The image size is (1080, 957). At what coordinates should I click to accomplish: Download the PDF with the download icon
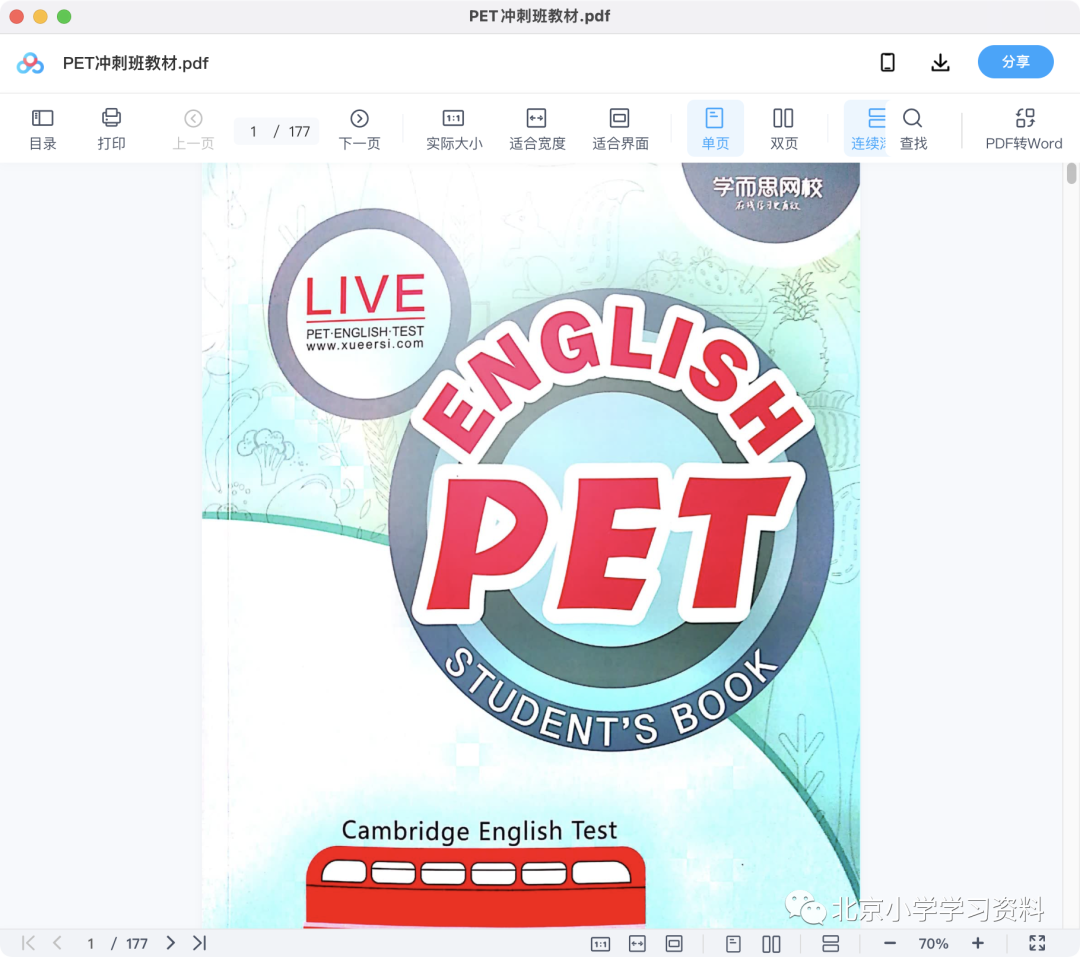[940, 63]
